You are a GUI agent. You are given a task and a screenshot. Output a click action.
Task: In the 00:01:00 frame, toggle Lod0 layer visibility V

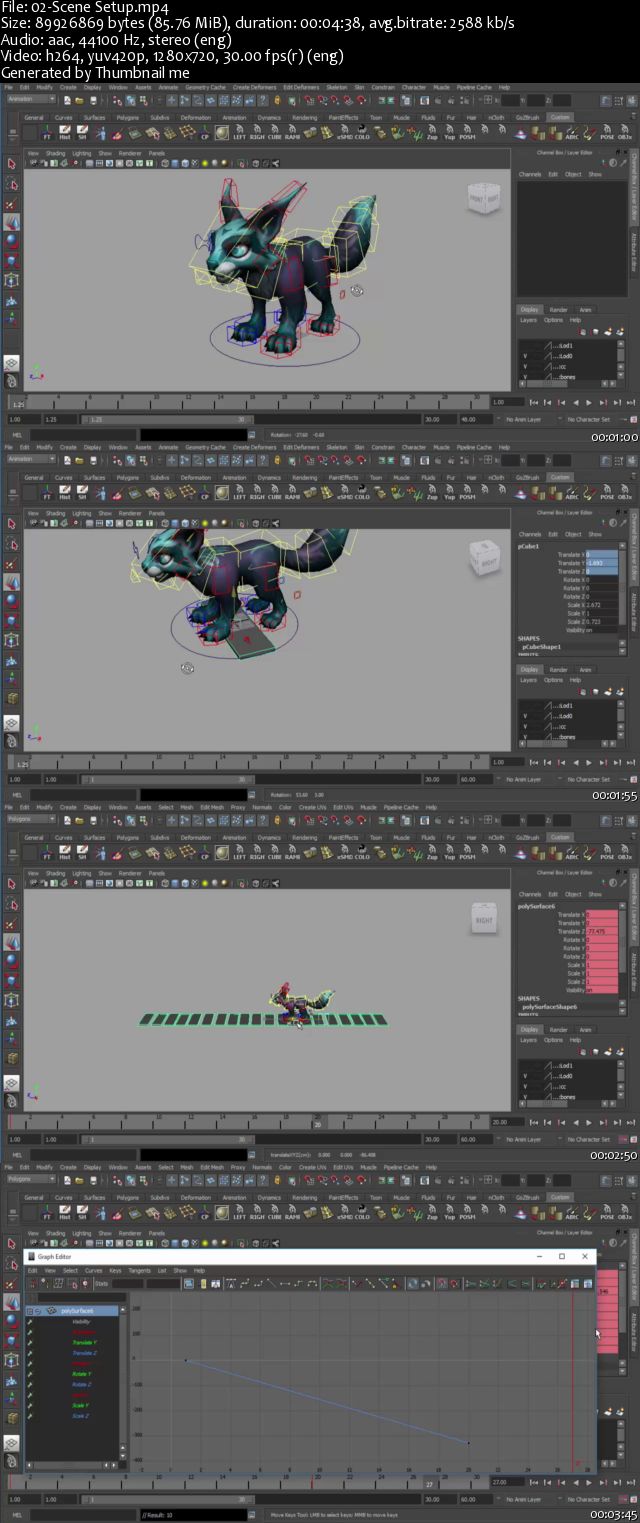524,356
